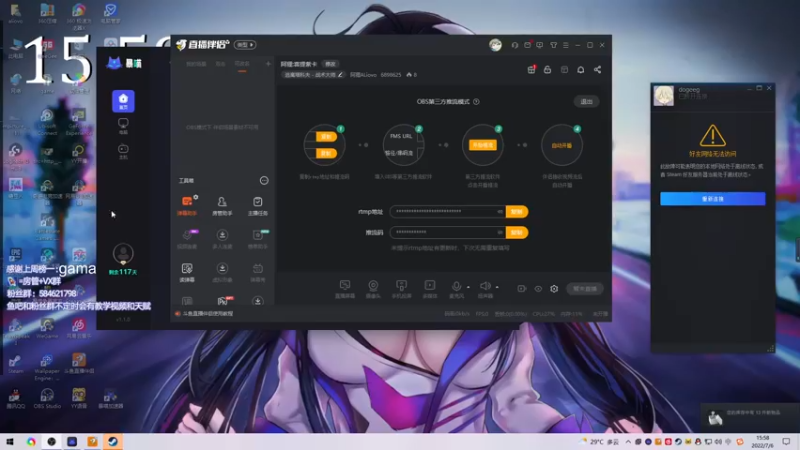Open the Douyu companion usage tutorial link
This screenshot has width=800, height=450.
204,314
